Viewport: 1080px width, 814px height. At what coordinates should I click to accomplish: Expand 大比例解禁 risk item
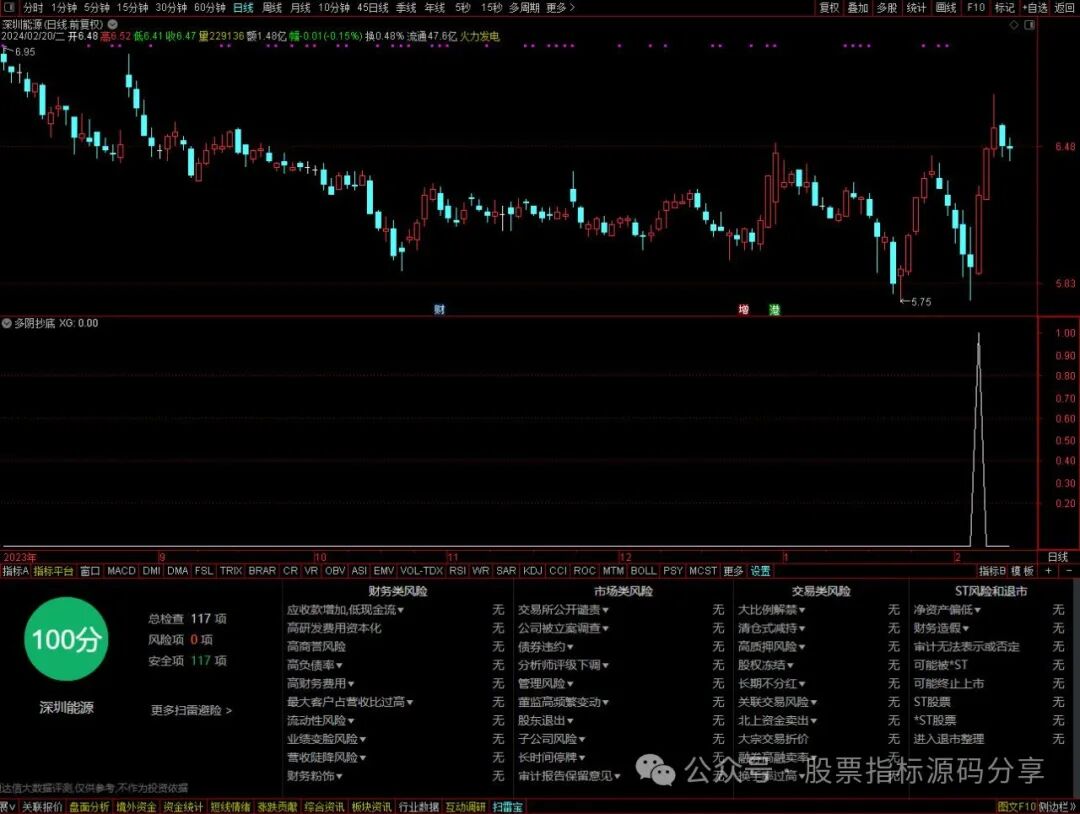click(771, 609)
